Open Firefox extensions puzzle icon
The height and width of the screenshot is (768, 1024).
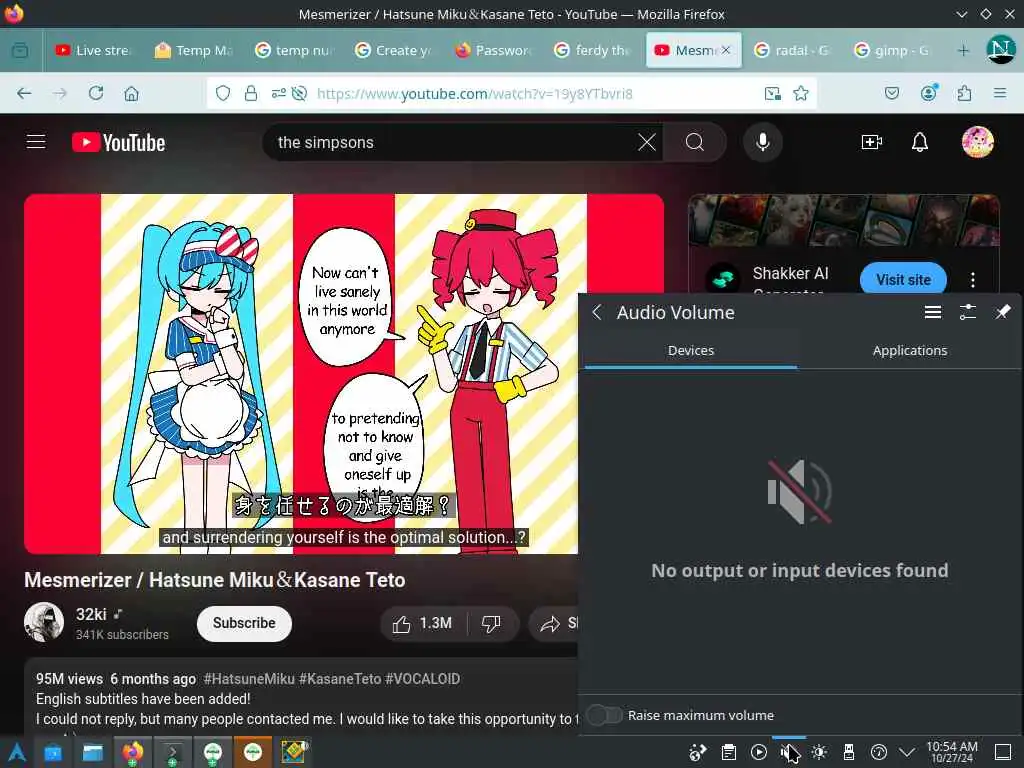click(964, 93)
